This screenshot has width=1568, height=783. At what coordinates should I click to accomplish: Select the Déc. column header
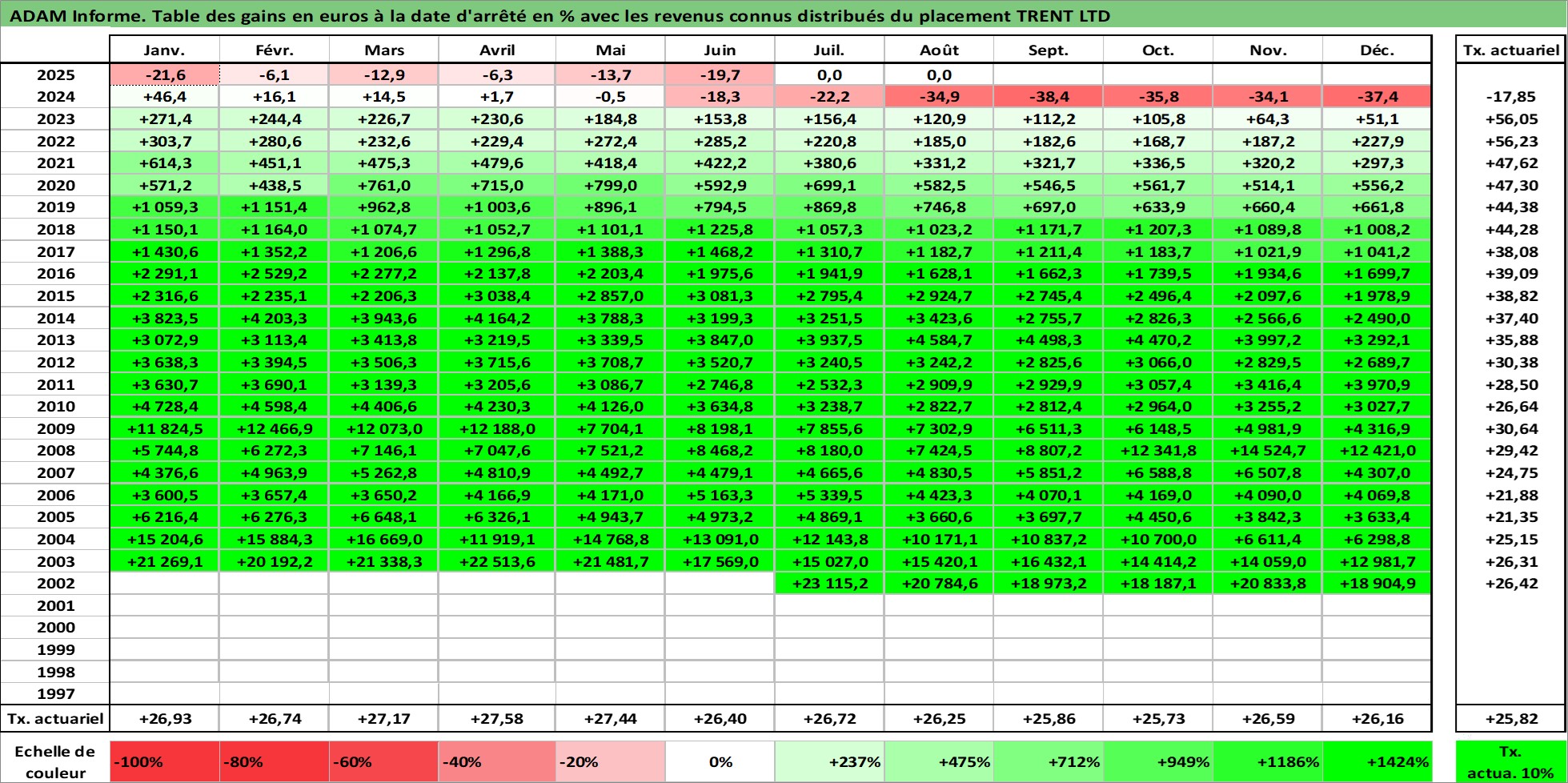pos(1377,50)
